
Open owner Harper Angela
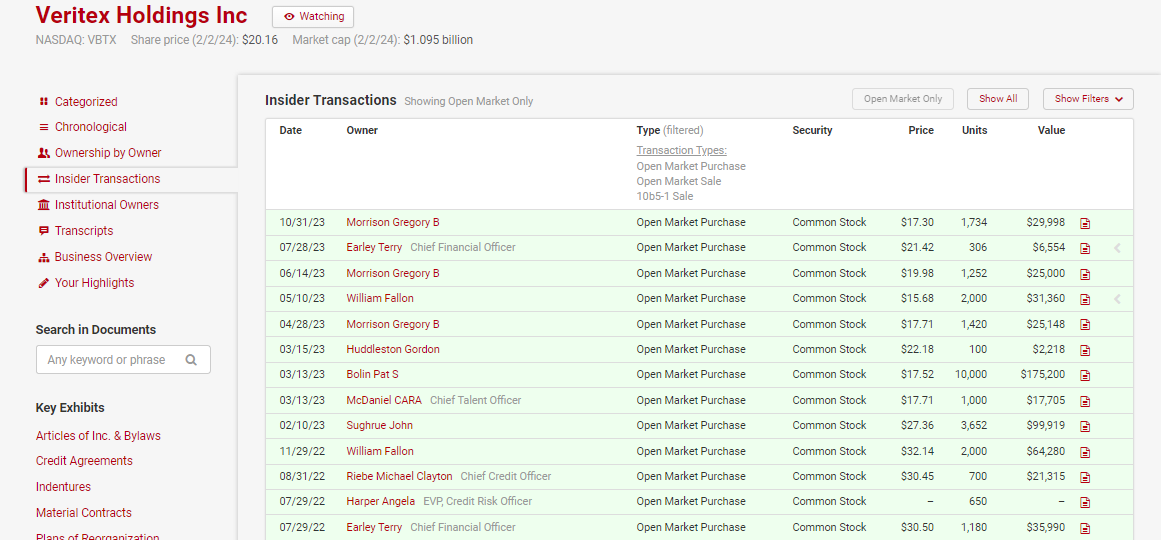point(381,501)
